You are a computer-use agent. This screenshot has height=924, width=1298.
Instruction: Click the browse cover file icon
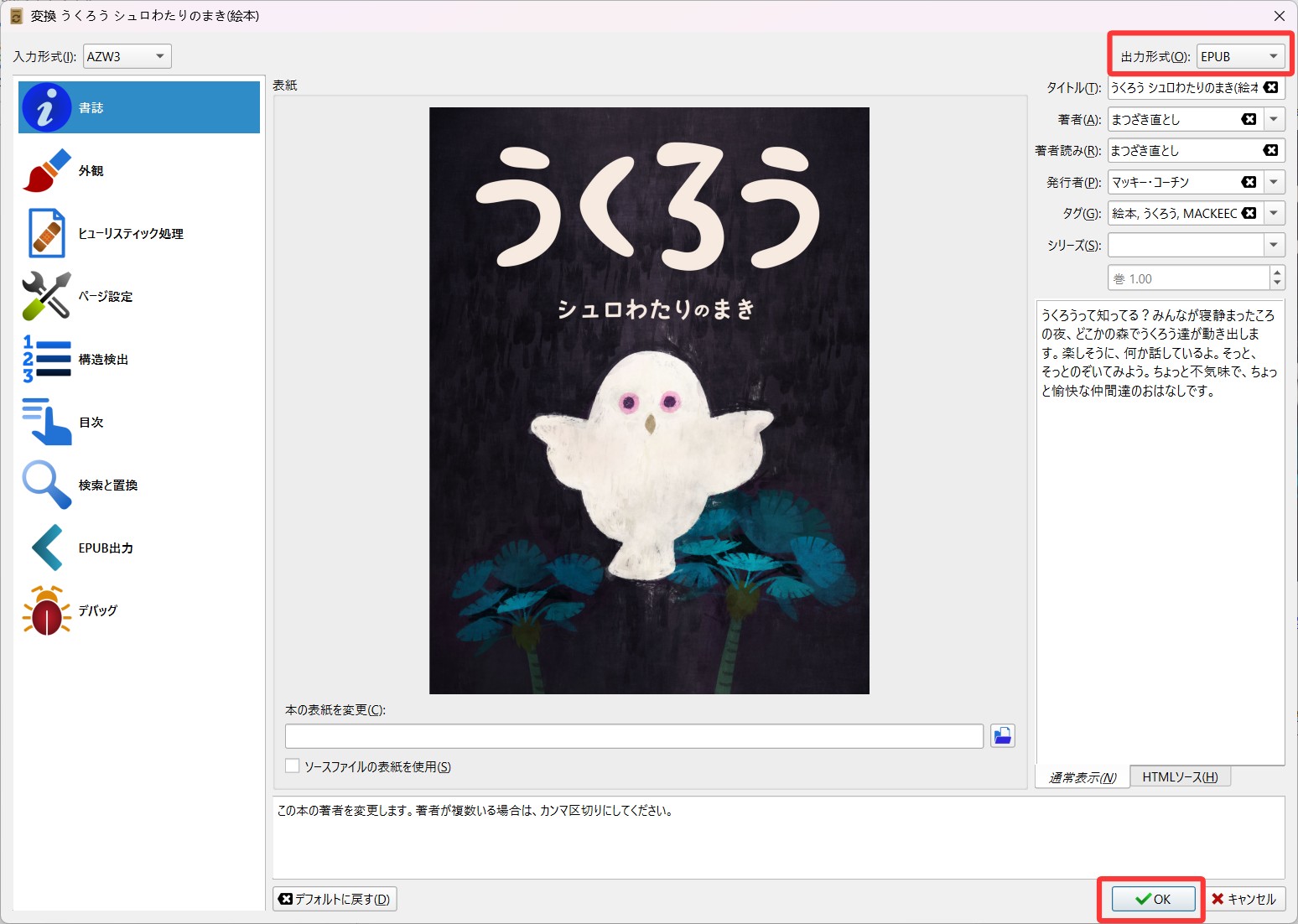point(1002,736)
